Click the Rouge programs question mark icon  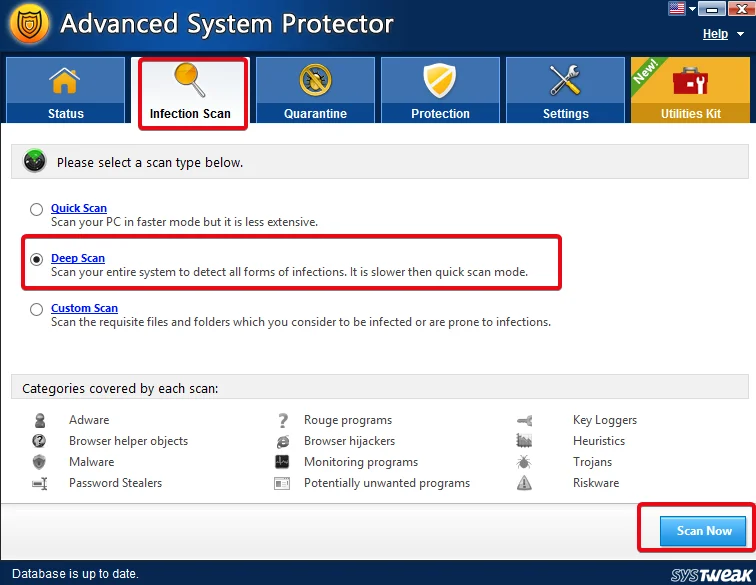tap(283, 421)
